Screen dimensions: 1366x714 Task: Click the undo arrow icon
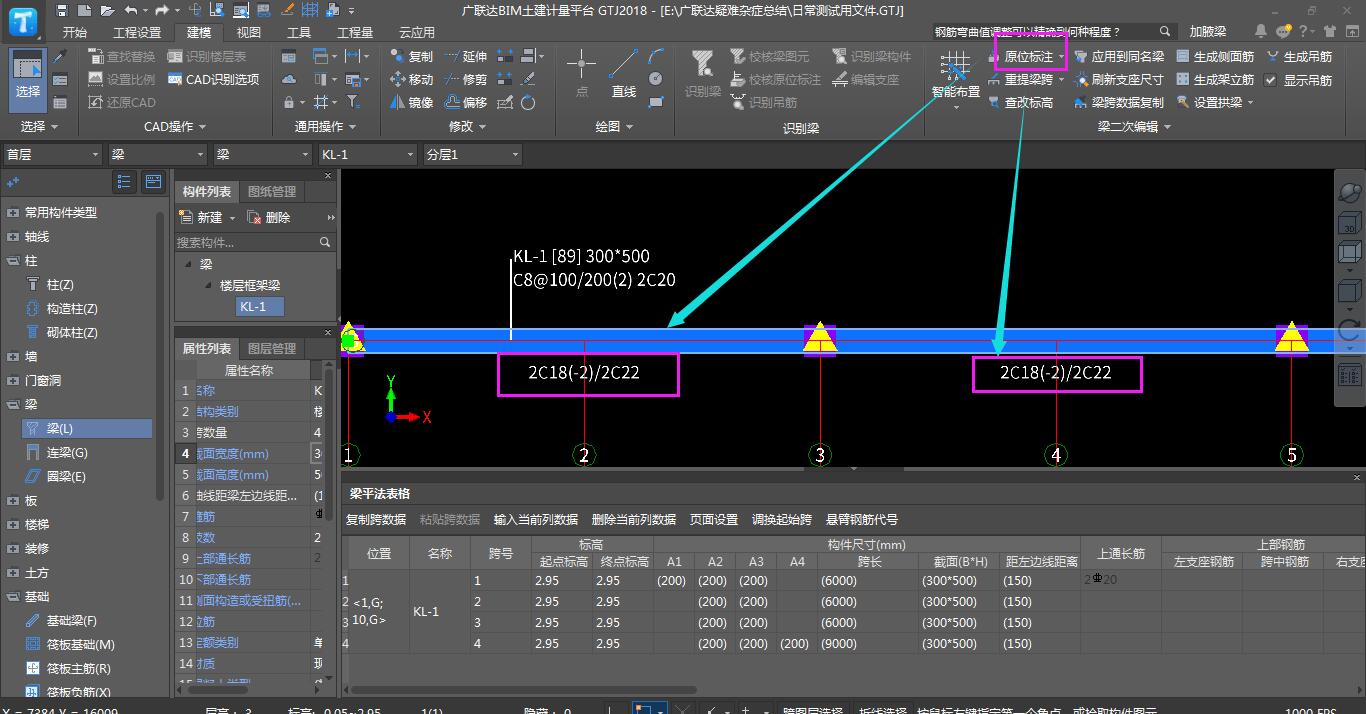coord(131,10)
